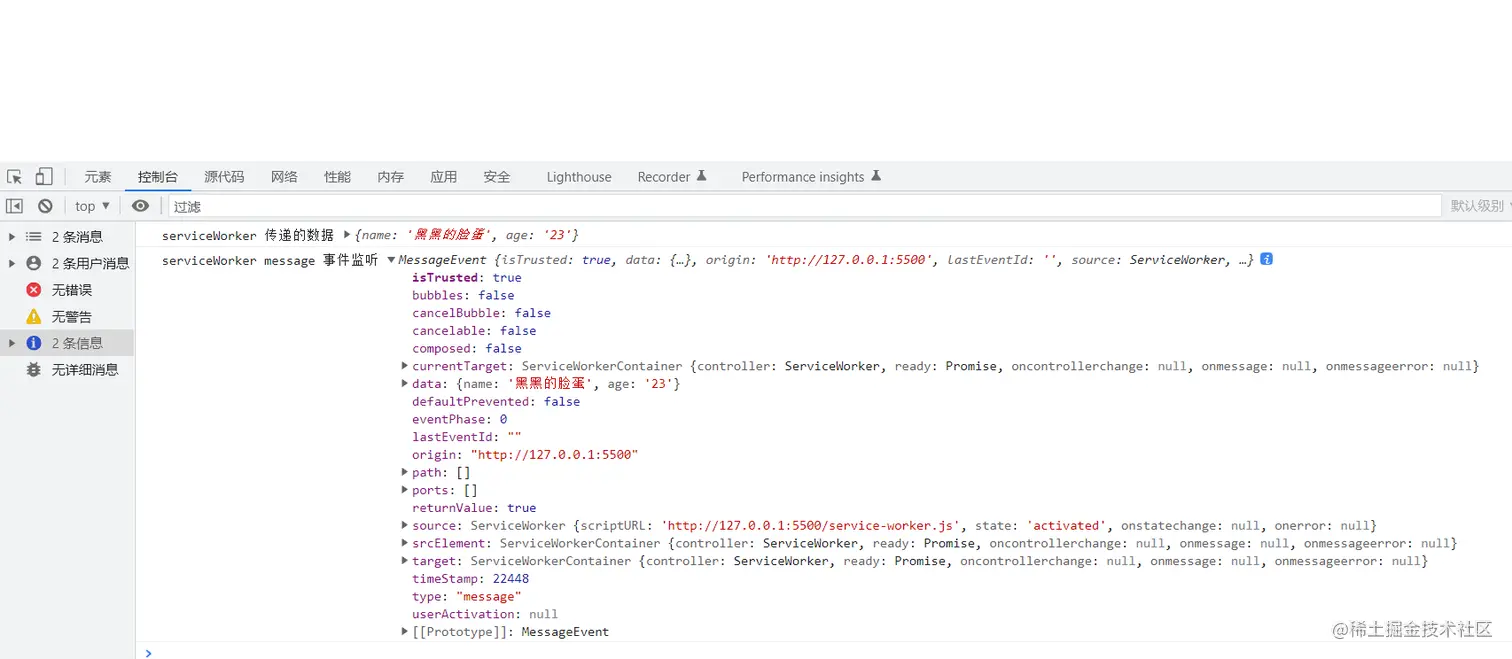
Task: Switch to the 性能 tab
Action: pos(338,177)
